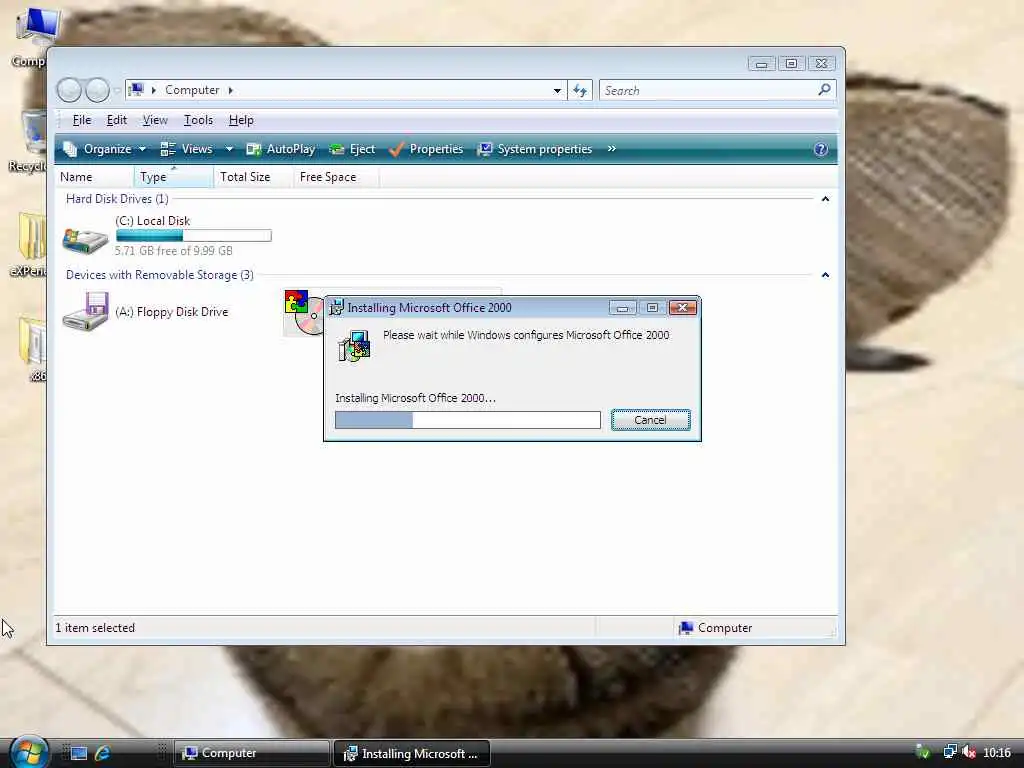Click the Views toolbar icon
1024x768 pixels.
coord(168,150)
